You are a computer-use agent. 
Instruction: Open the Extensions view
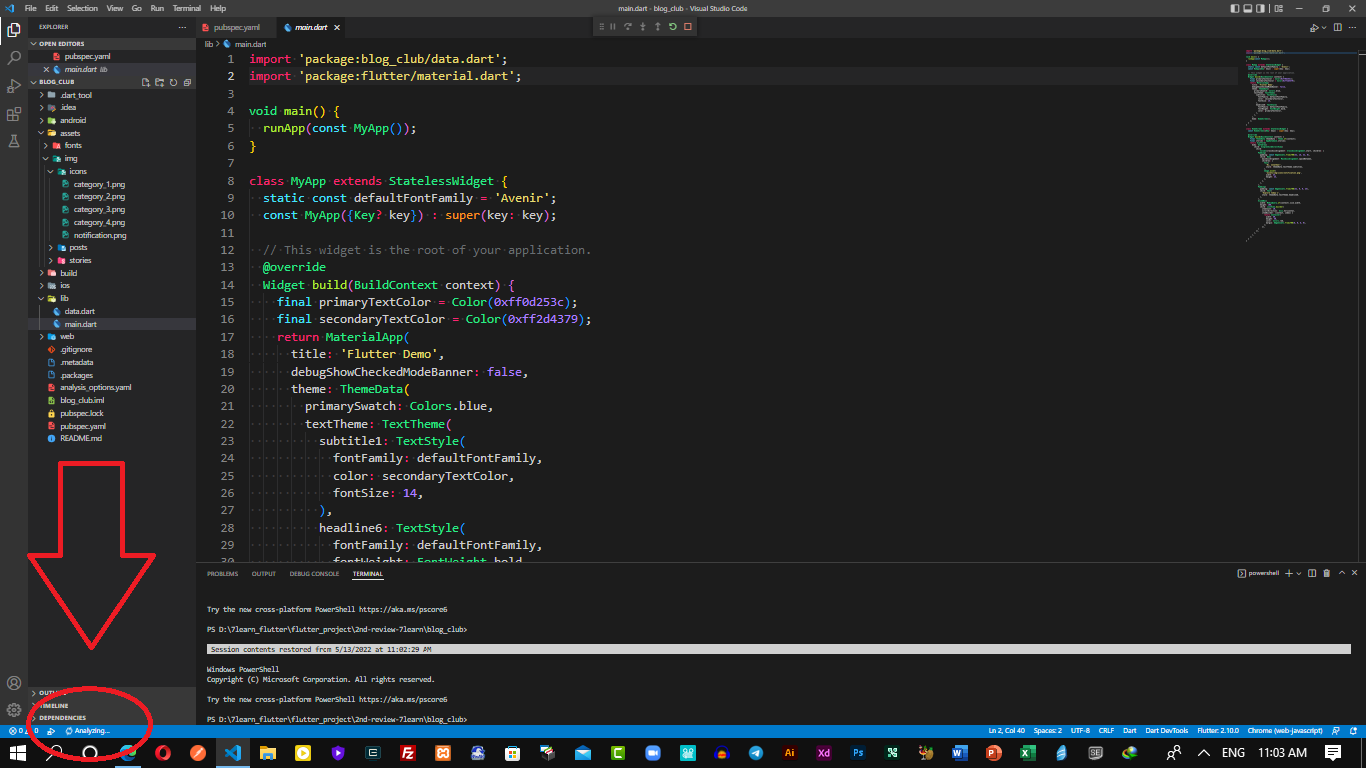(x=14, y=114)
